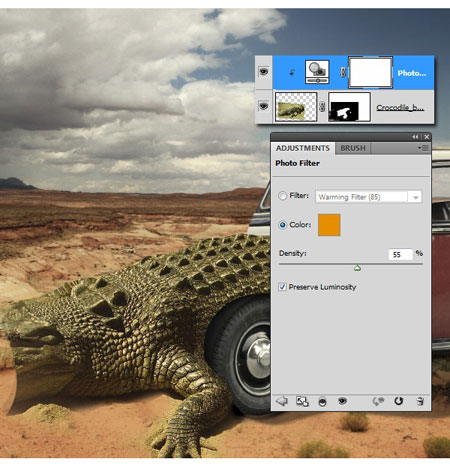The image size is (450, 468).
Task: Click the return to adjustment list arrow
Action: 282,401
